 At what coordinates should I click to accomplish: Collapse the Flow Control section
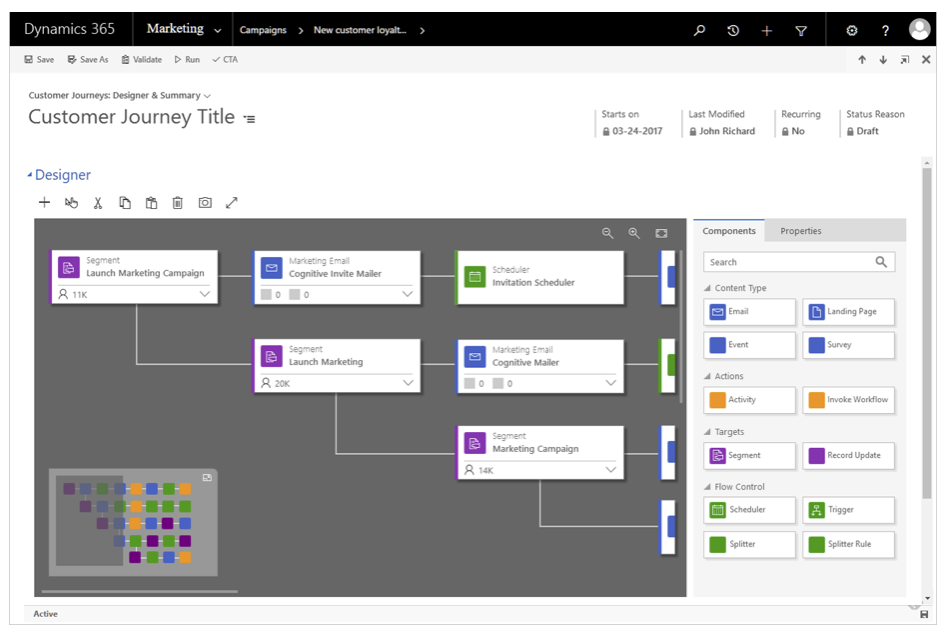707,487
